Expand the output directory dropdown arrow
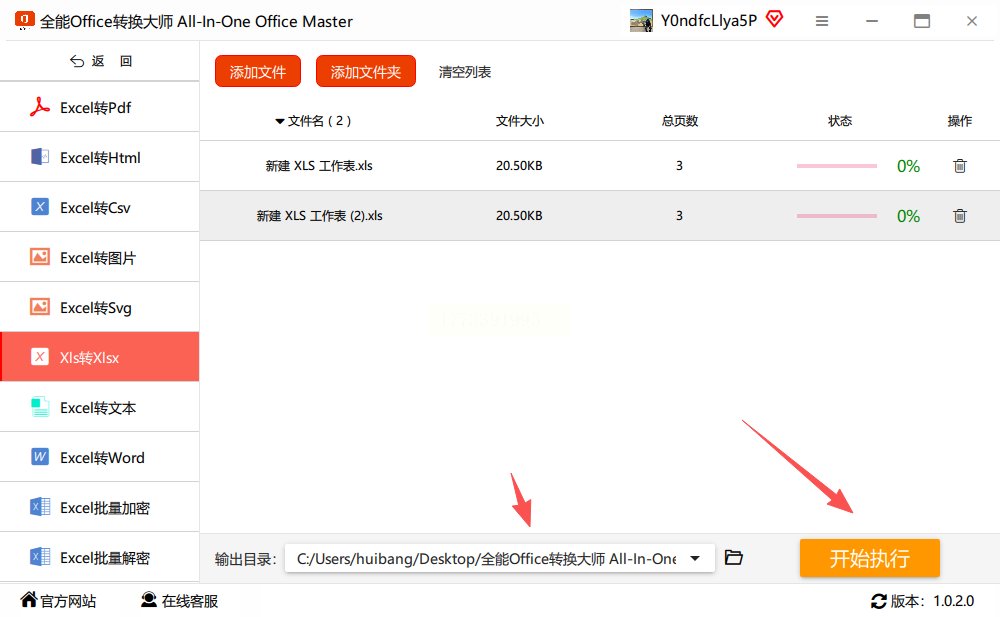Image resolution: width=1000 pixels, height=617 pixels. 695,558
